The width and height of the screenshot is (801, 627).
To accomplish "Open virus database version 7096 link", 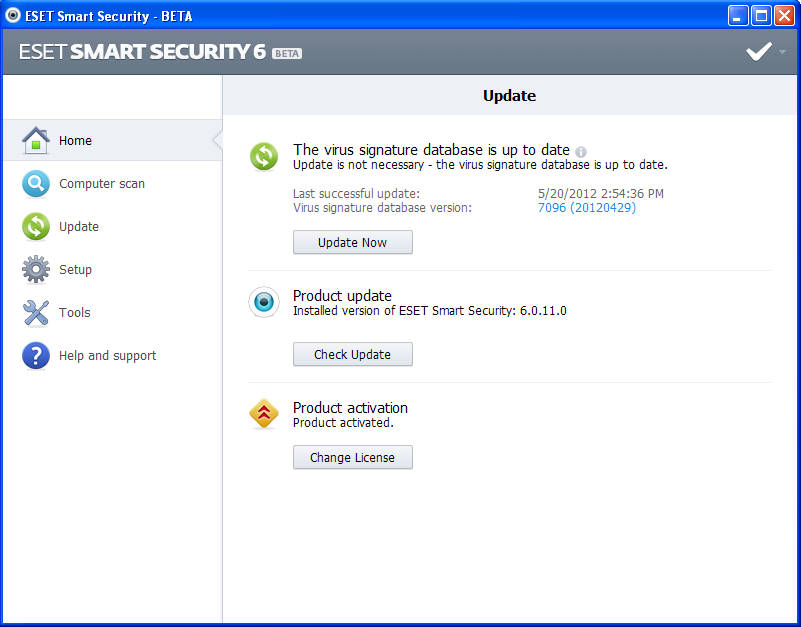I will tap(586, 208).
